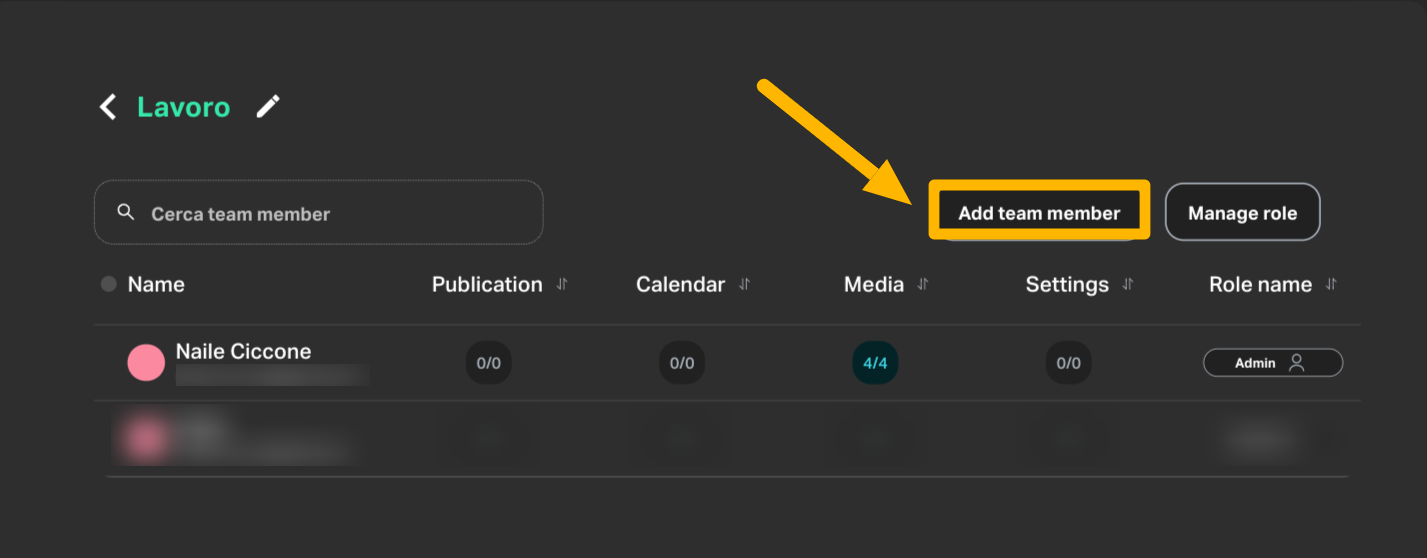This screenshot has width=1427, height=558.
Task: Sort by Role name column arrows
Action: click(x=1331, y=285)
